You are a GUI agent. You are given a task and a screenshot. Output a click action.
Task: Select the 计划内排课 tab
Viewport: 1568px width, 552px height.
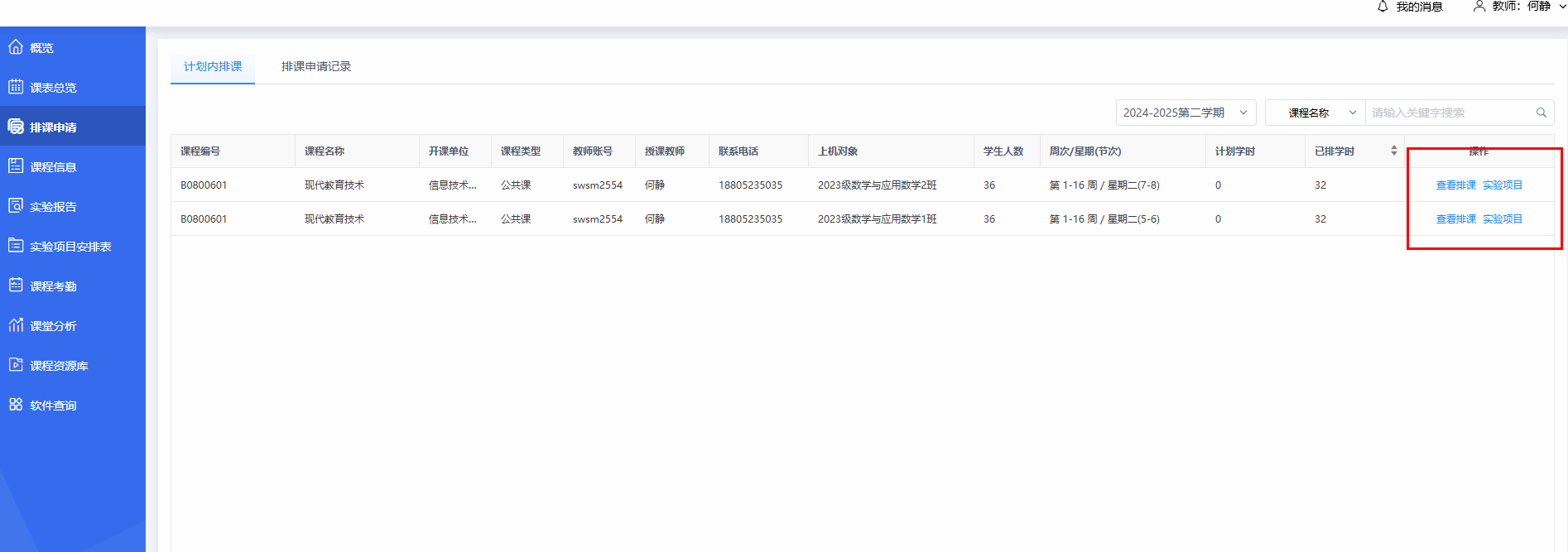pos(213,66)
